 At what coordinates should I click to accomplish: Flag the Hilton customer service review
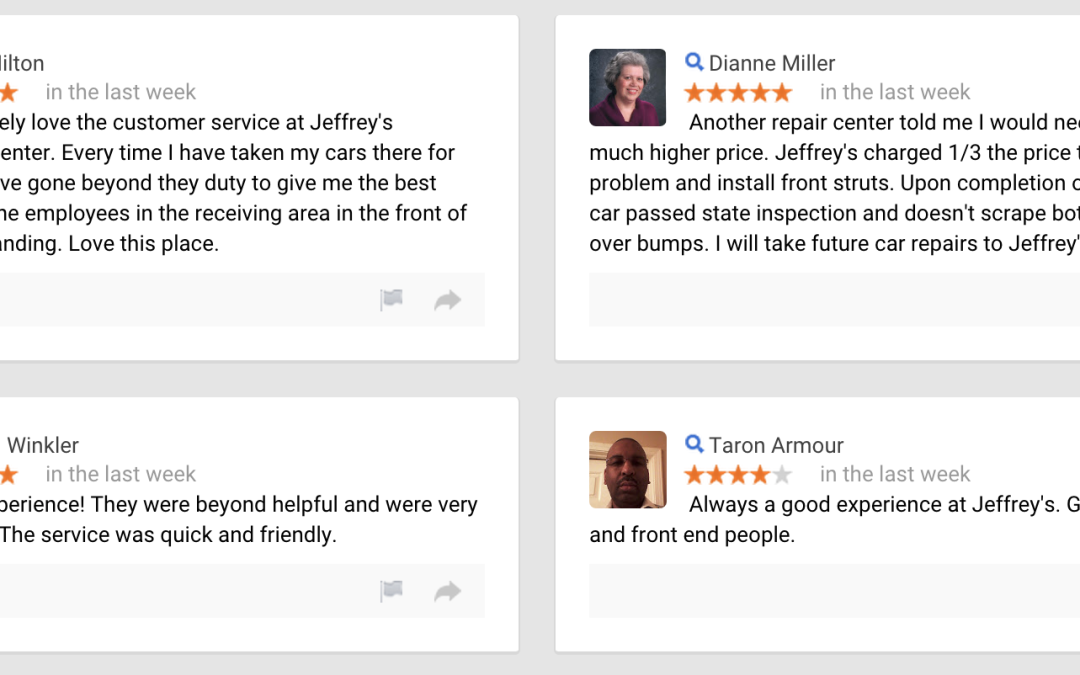pyautogui.click(x=391, y=300)
